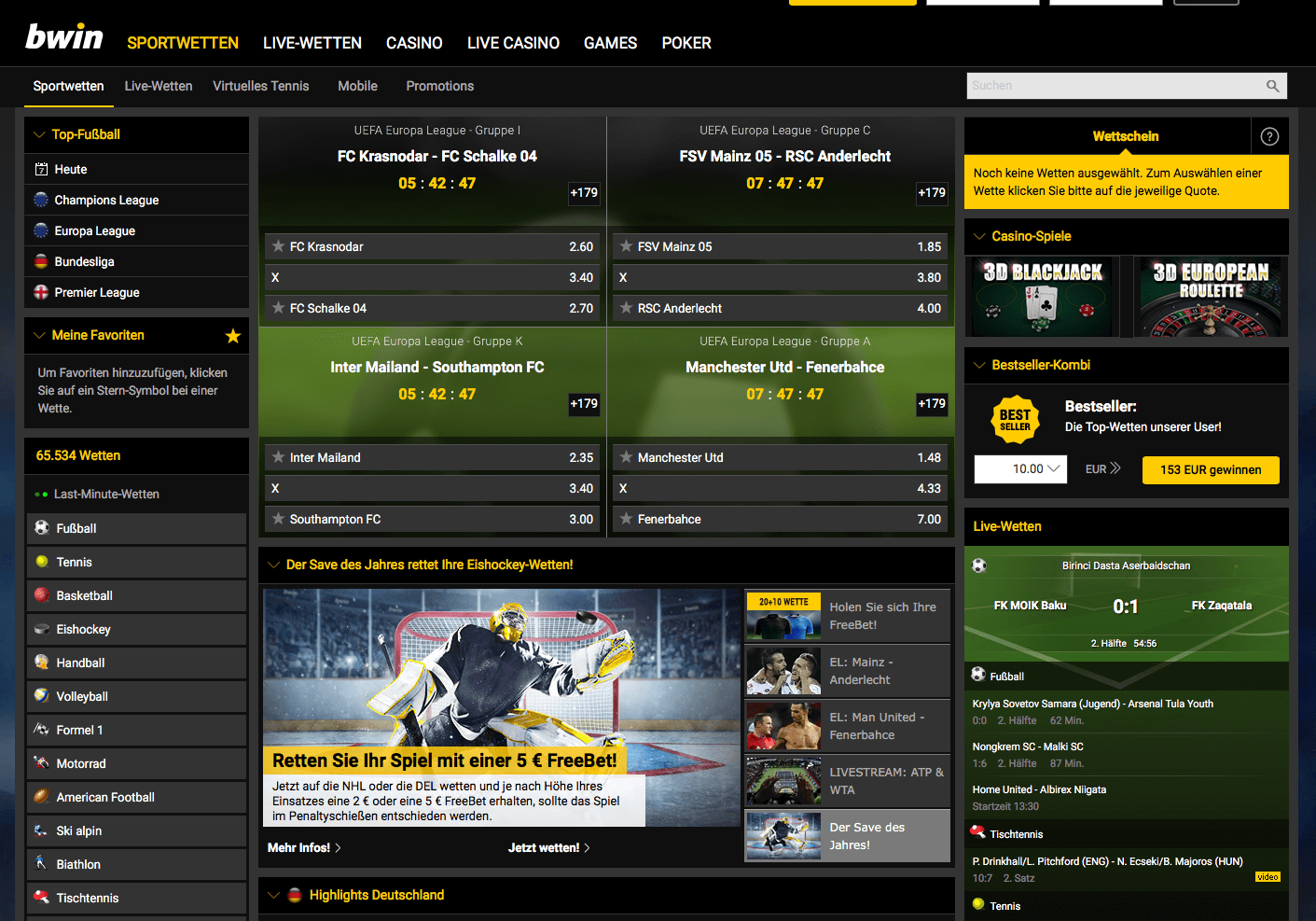The image size is (1316, 921).
Task: Open the CASINO main menu
Action: coord(414,43)
